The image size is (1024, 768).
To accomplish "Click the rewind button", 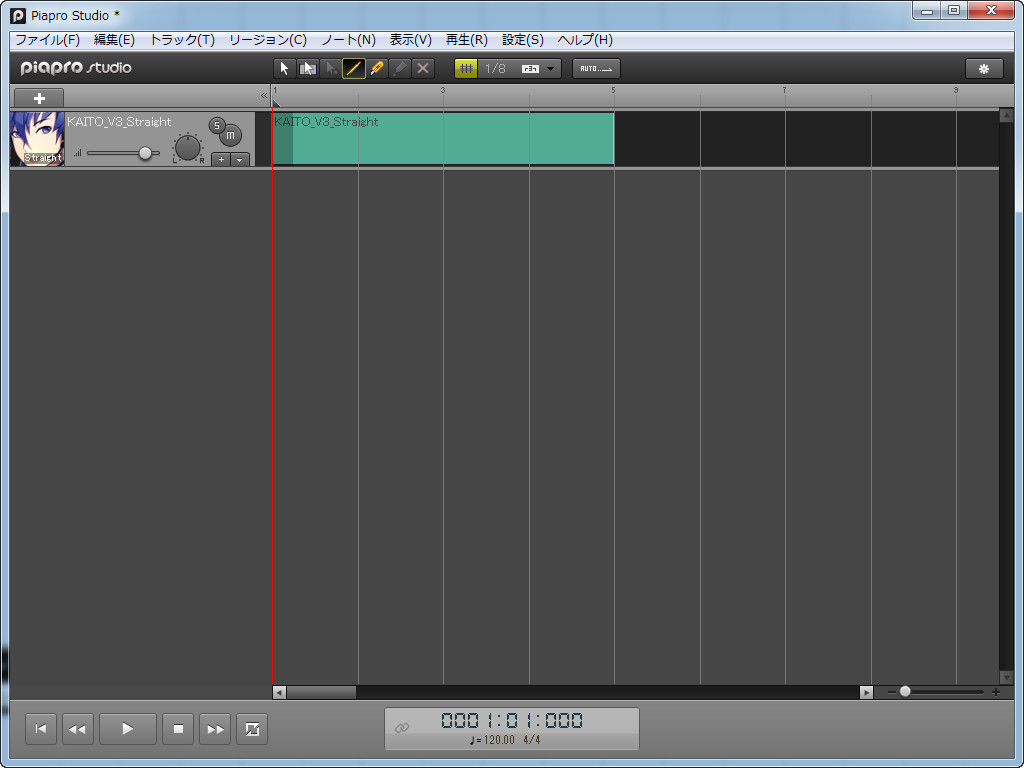I will coord(77,729).
